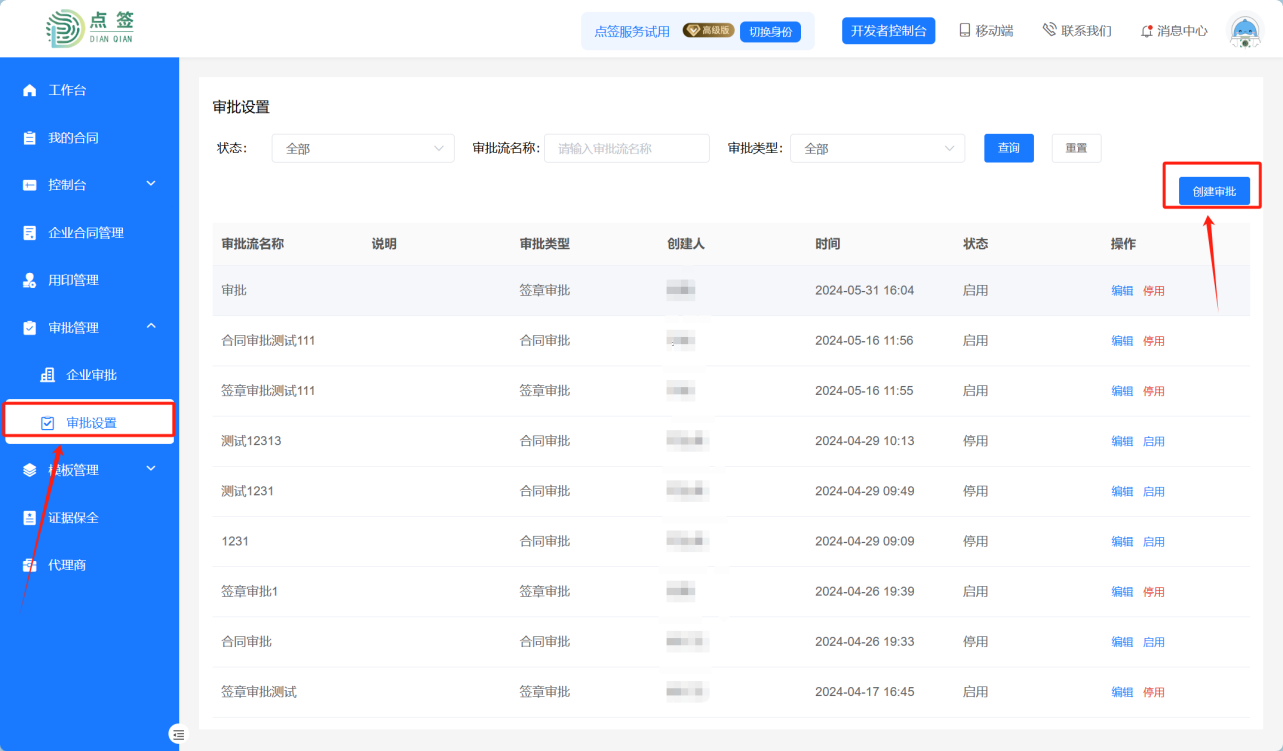Image resolution: width=1283 pixels, height=751 pixels.
Task: Expand the 模板管理 submenu chevron
Action: click(x=151, y=468)
